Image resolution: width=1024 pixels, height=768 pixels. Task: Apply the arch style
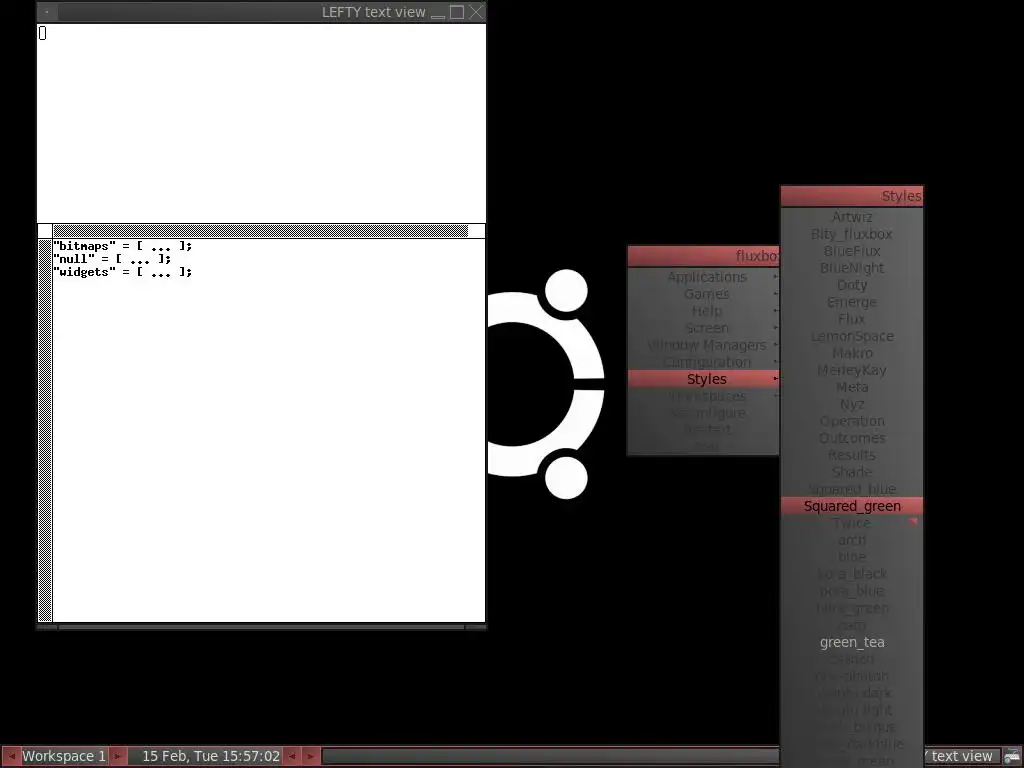(x=852, y=540)
